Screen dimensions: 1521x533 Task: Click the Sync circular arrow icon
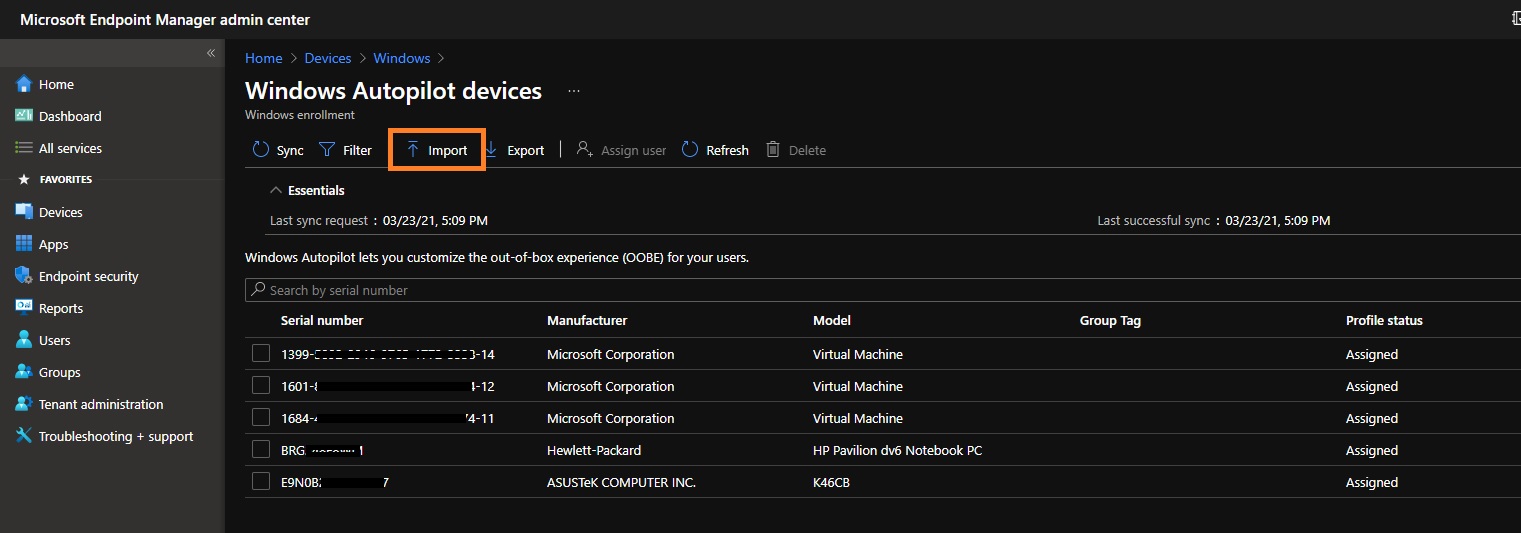point(261,150)
